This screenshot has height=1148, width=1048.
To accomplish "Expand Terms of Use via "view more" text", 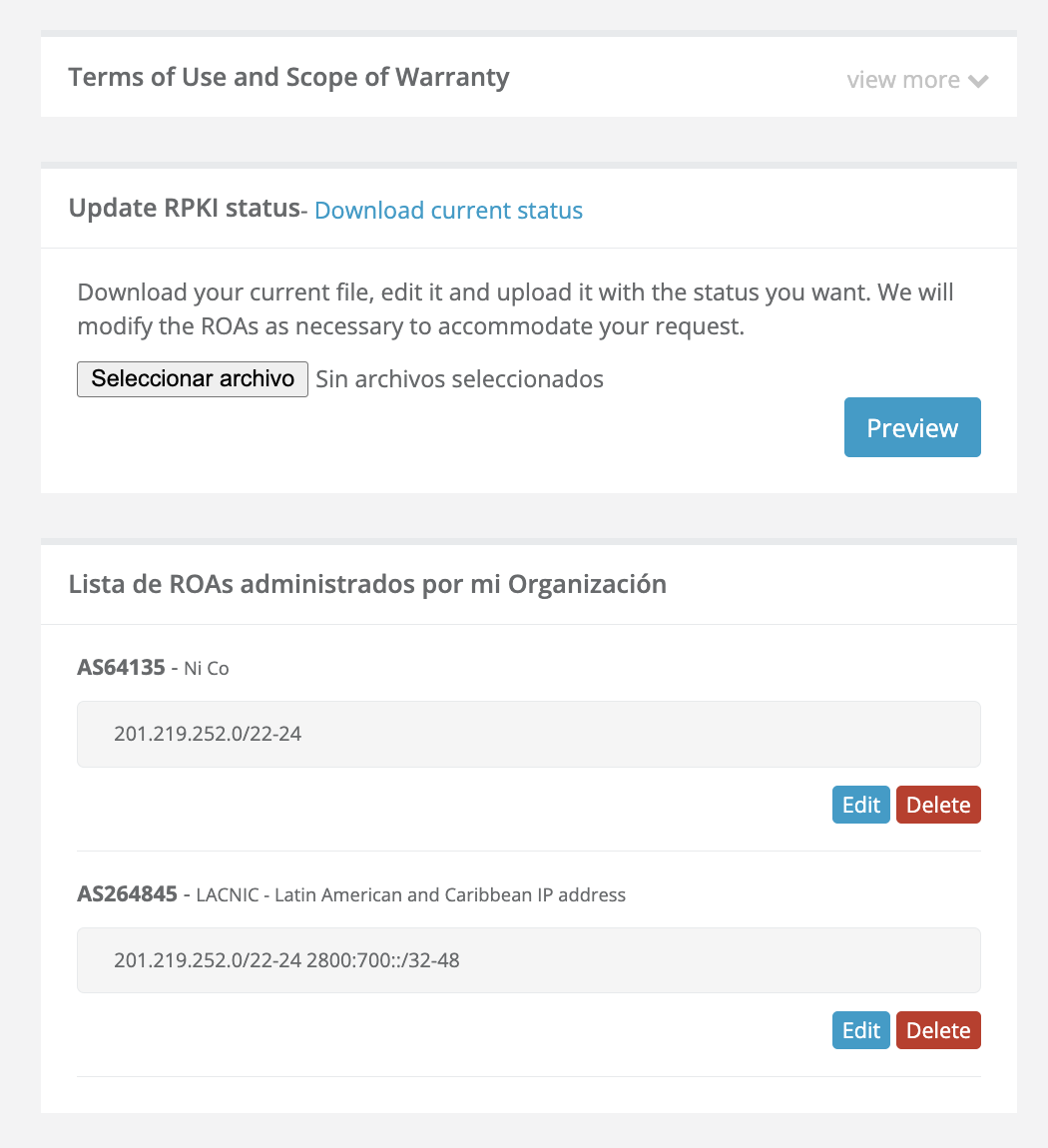I will tap(903, 80).
